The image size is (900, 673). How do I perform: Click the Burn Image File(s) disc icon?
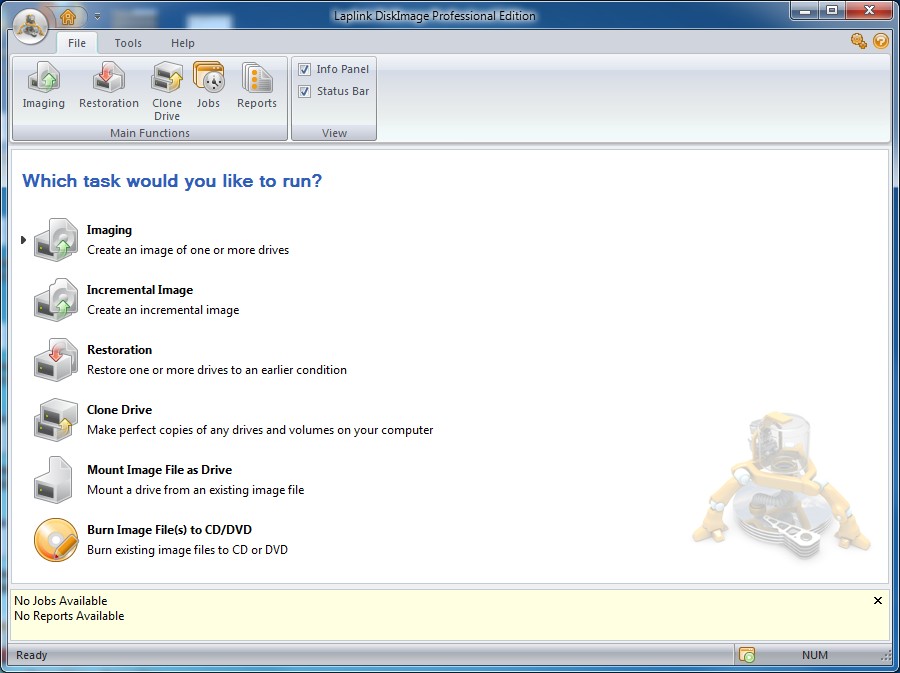tap(56, 540)
